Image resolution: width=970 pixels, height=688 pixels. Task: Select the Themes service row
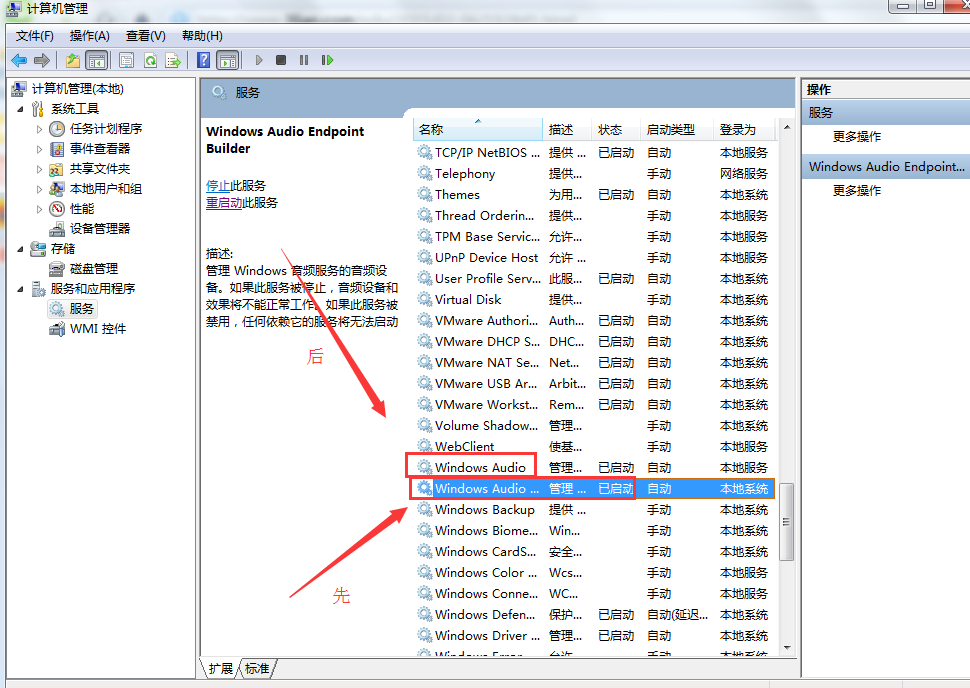tap(594, 195)
